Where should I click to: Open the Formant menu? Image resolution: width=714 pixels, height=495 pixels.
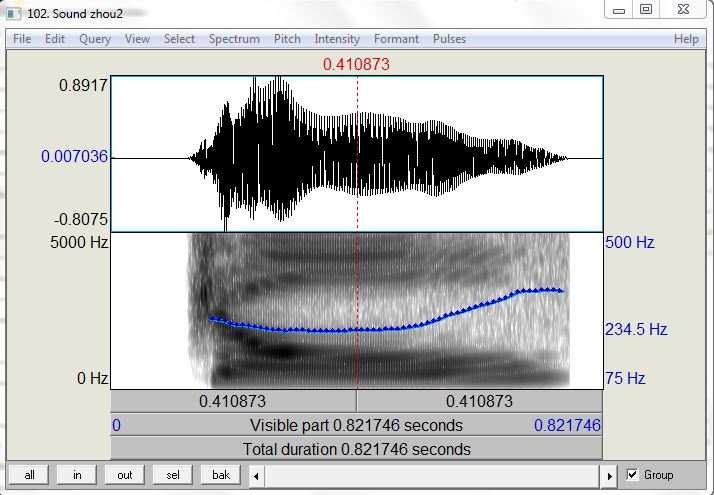396,39
